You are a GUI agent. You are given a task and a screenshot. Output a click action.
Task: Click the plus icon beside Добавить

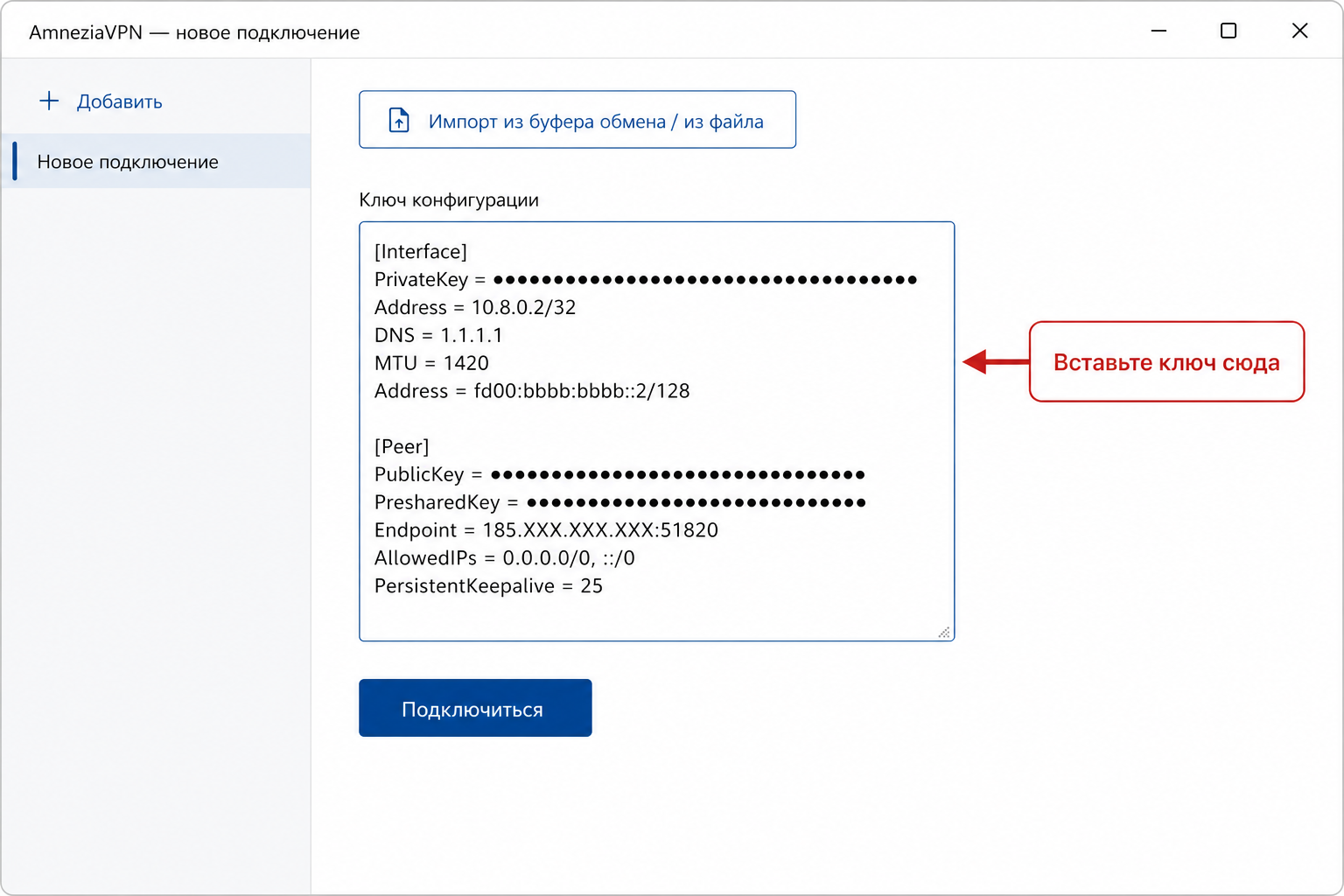[49, 101]
